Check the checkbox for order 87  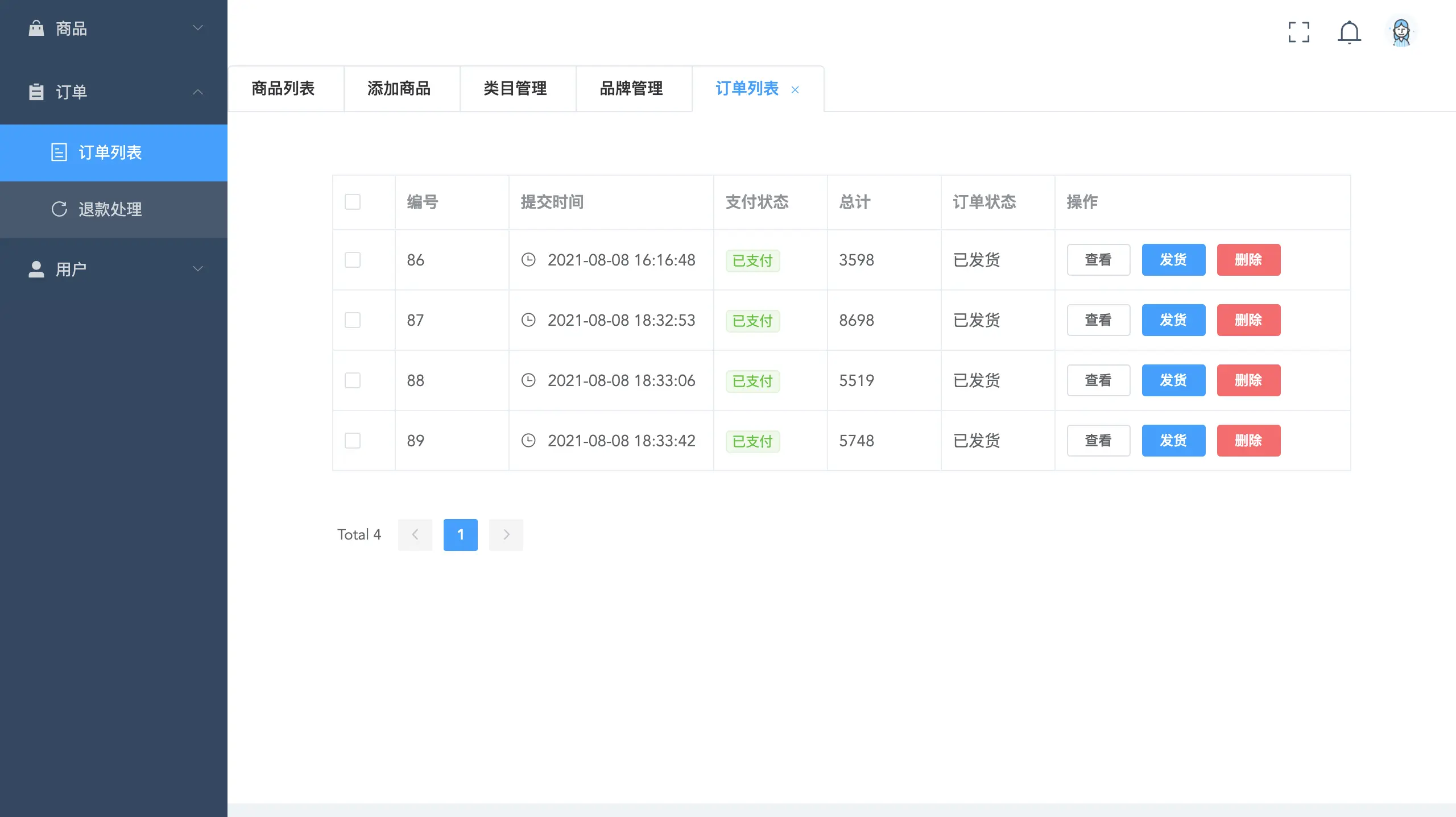(352, 320)
